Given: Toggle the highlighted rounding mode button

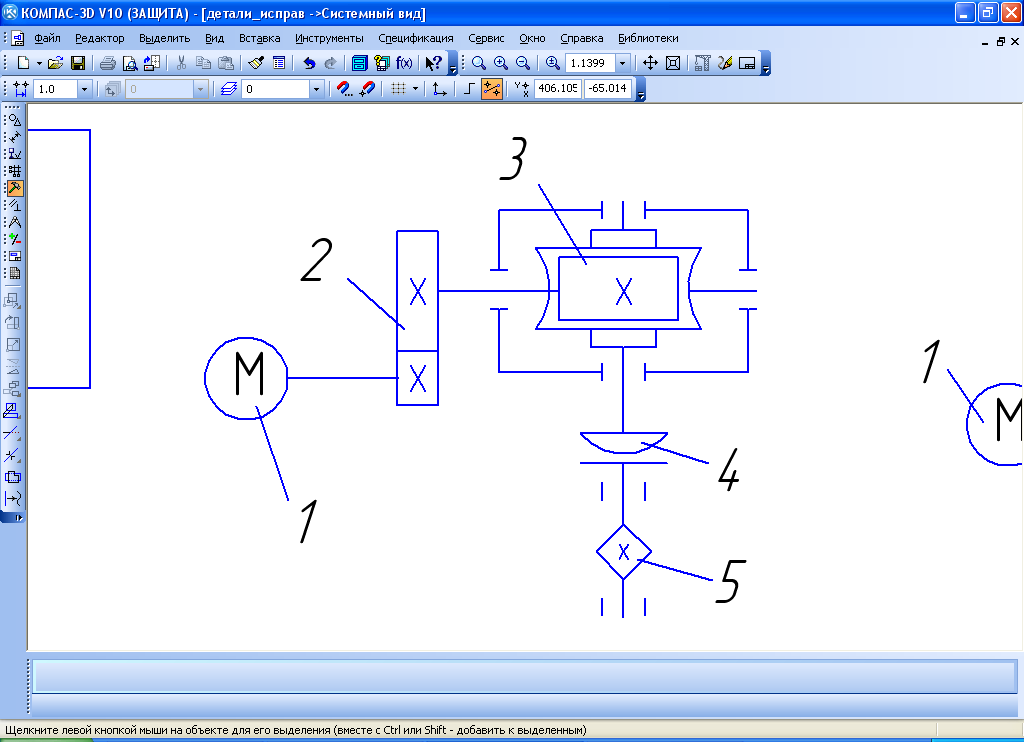Looking at the screenshot, I should pos(492,89).
